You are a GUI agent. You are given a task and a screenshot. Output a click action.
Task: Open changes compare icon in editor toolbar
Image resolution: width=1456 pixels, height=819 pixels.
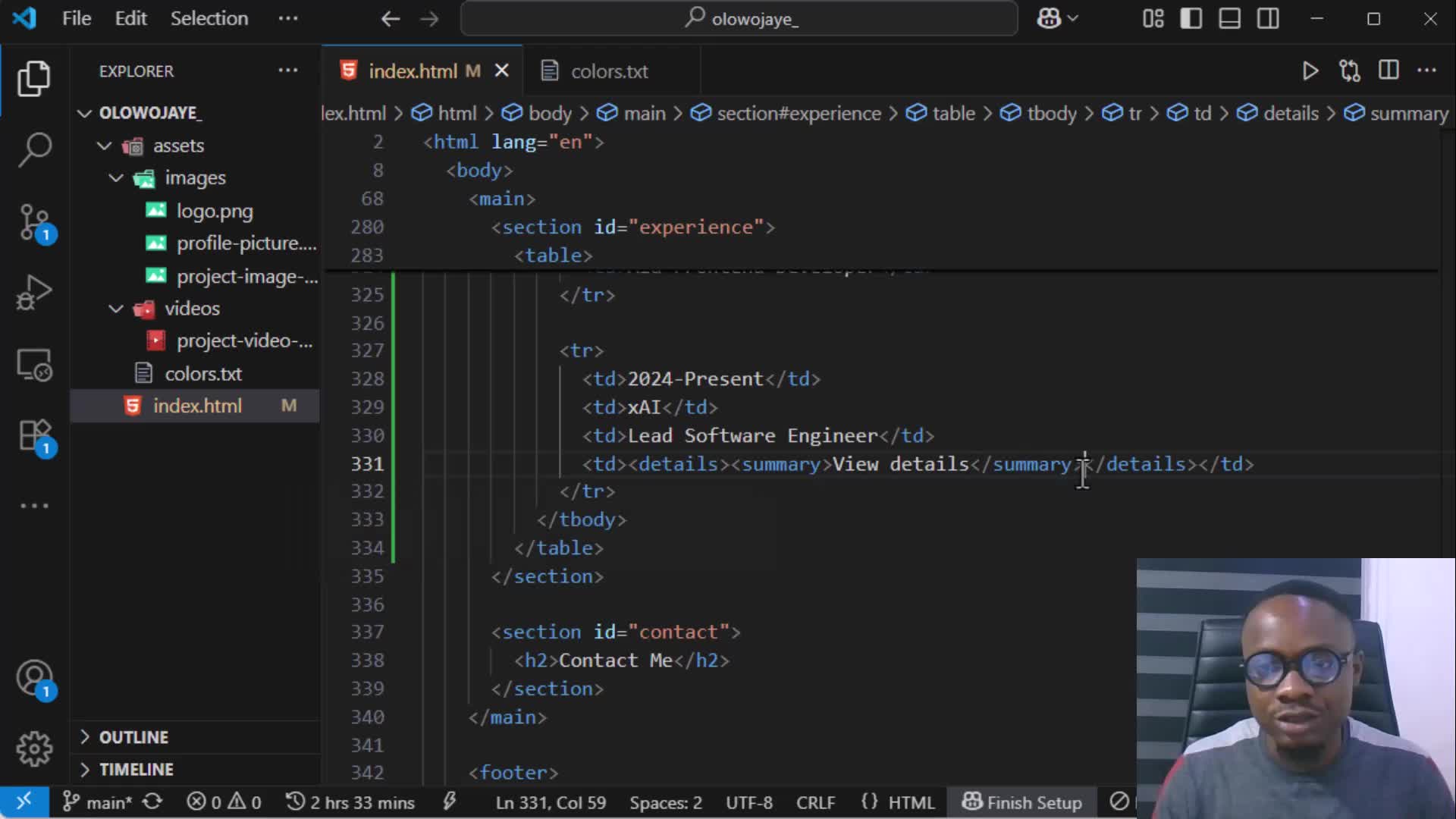click(x=1349, y=71)
